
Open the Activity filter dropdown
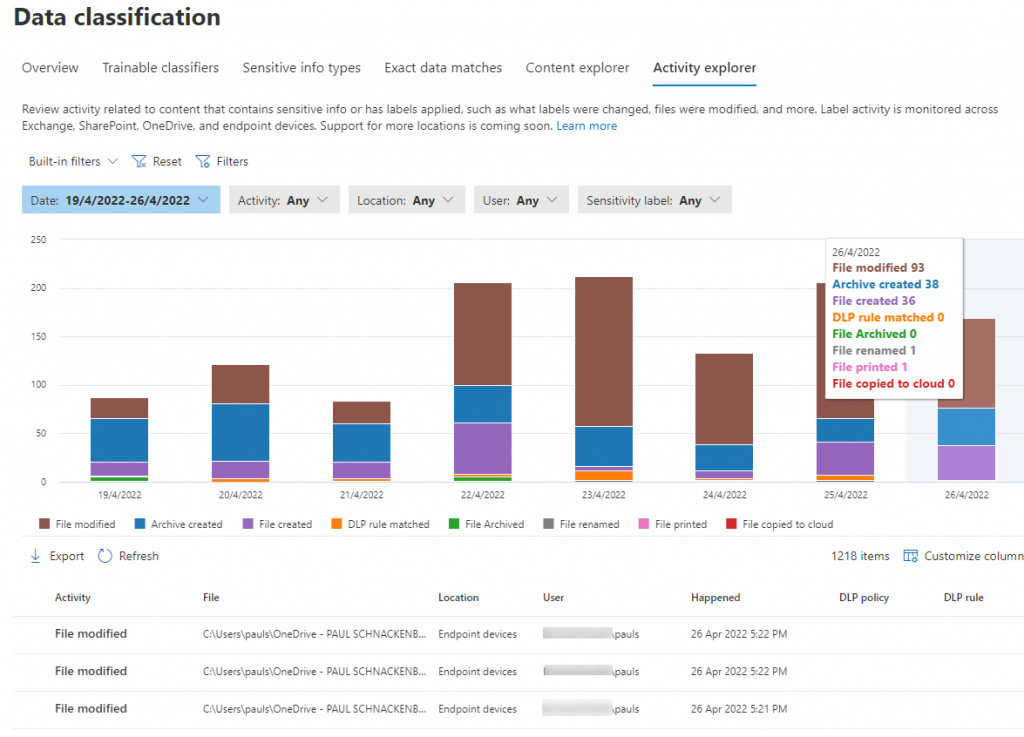[284, 199]
